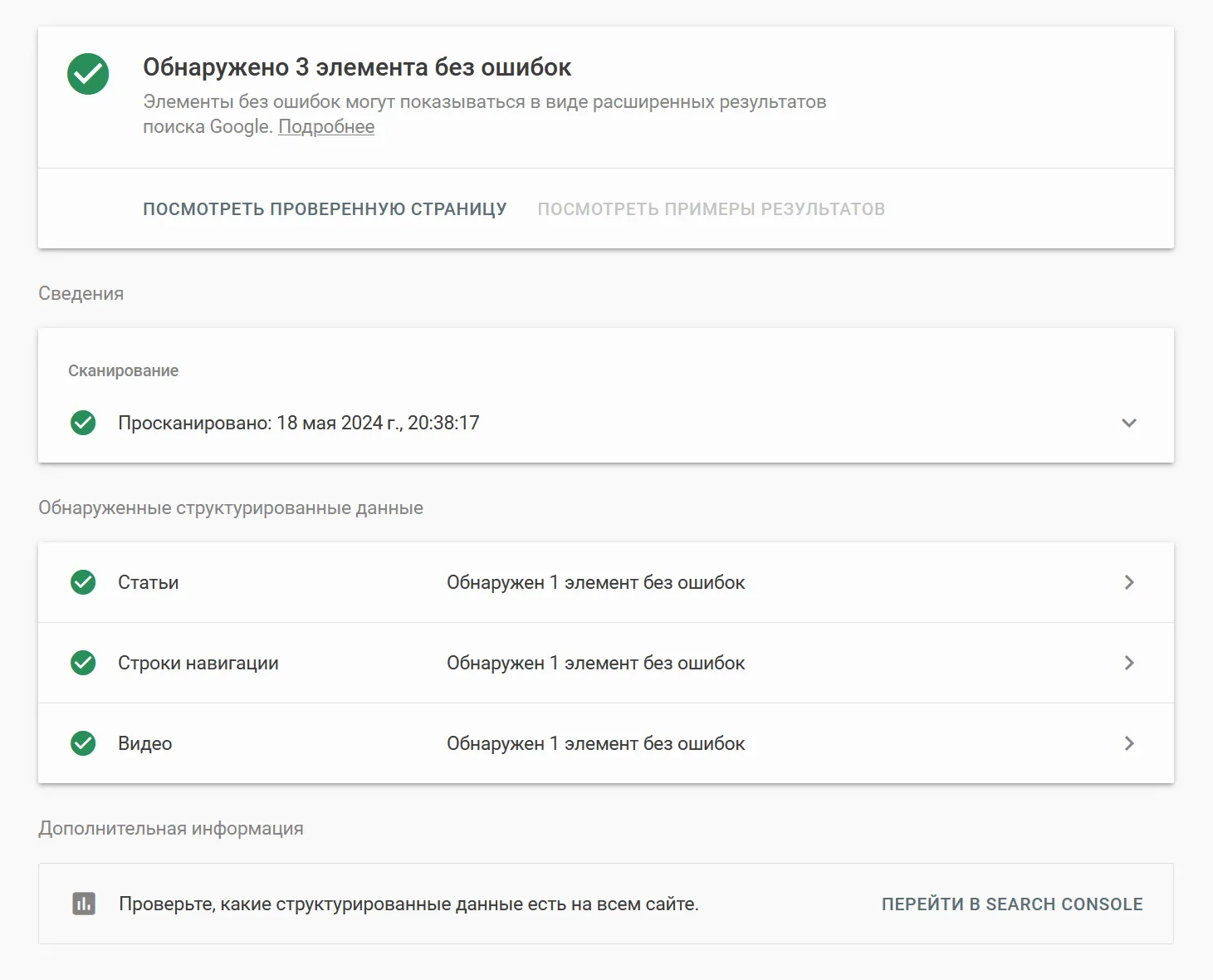Go to Search Console via ПЕРЕЙТИ button
The height and width of the screenshot is (980, 1213).
[x=1011, y=904]
